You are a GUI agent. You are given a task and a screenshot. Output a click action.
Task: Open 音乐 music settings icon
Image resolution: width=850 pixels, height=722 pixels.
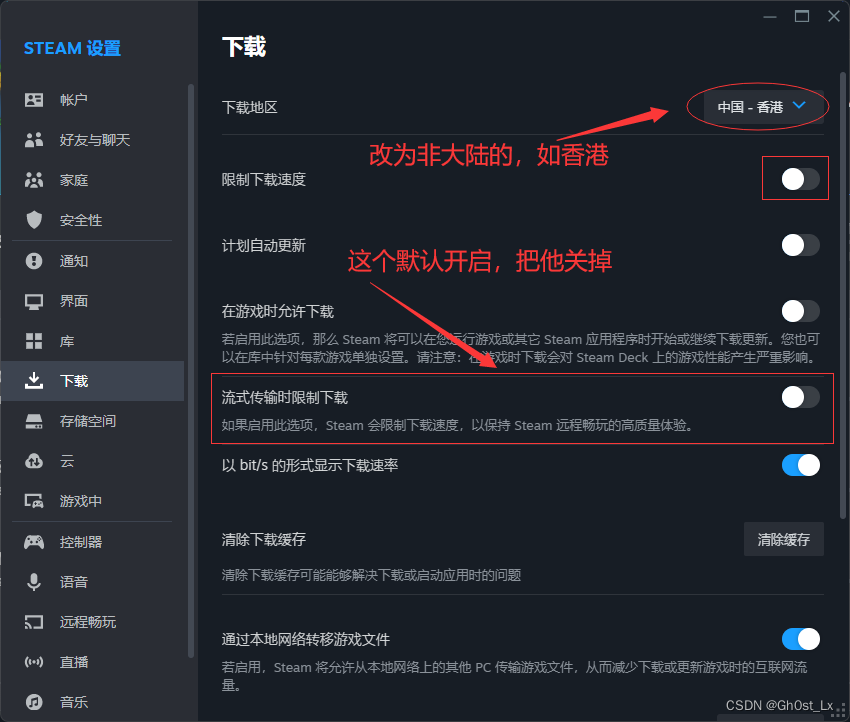(x=35, y=701)
